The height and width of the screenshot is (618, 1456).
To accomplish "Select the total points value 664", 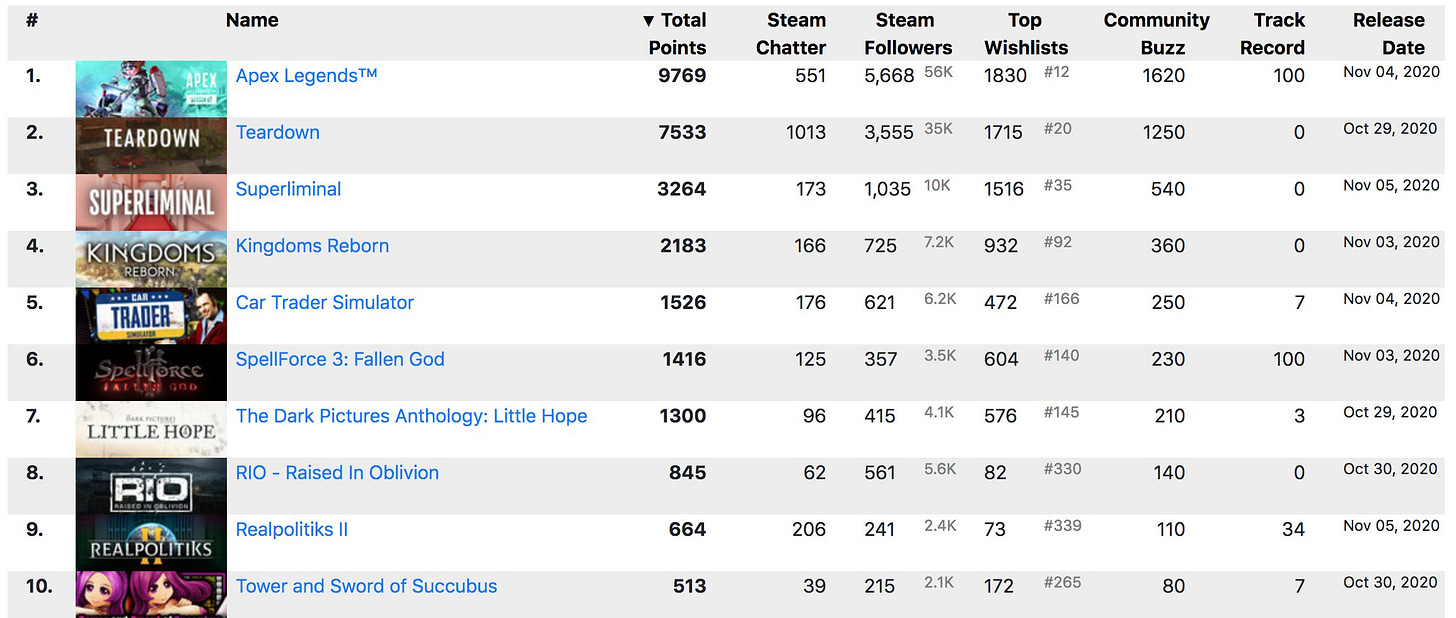I will coord(688,530).
